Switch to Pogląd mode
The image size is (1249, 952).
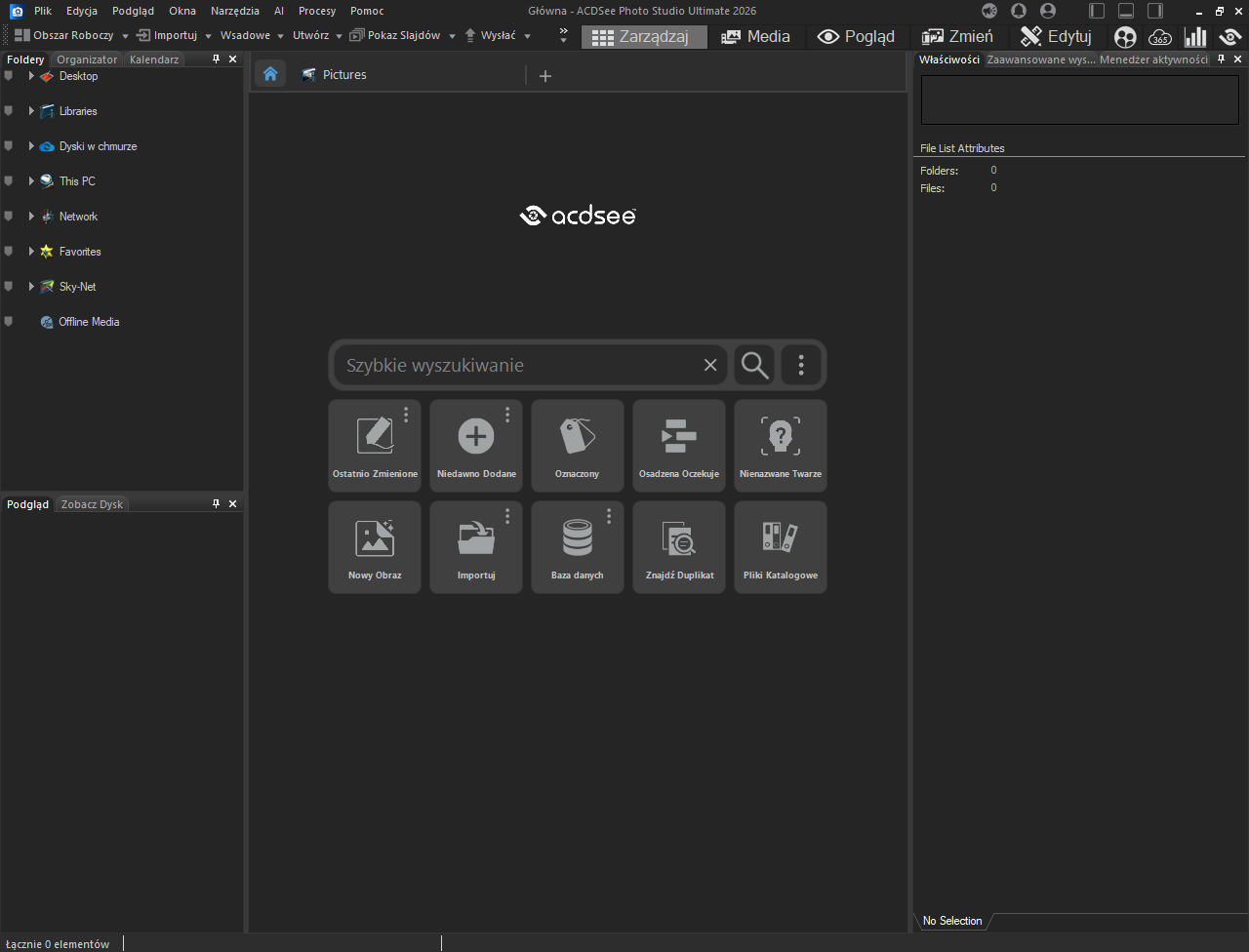point(857,37)
